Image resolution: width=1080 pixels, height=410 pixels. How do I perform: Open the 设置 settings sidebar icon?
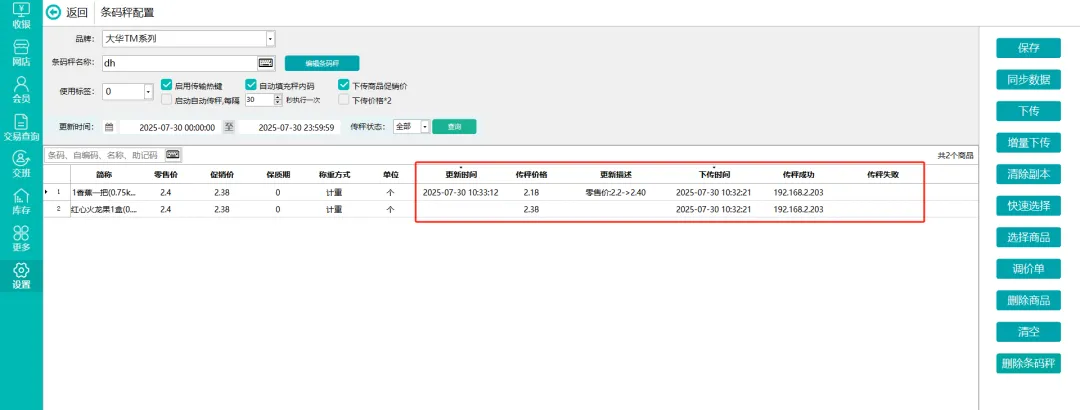(x=21, y=274)
